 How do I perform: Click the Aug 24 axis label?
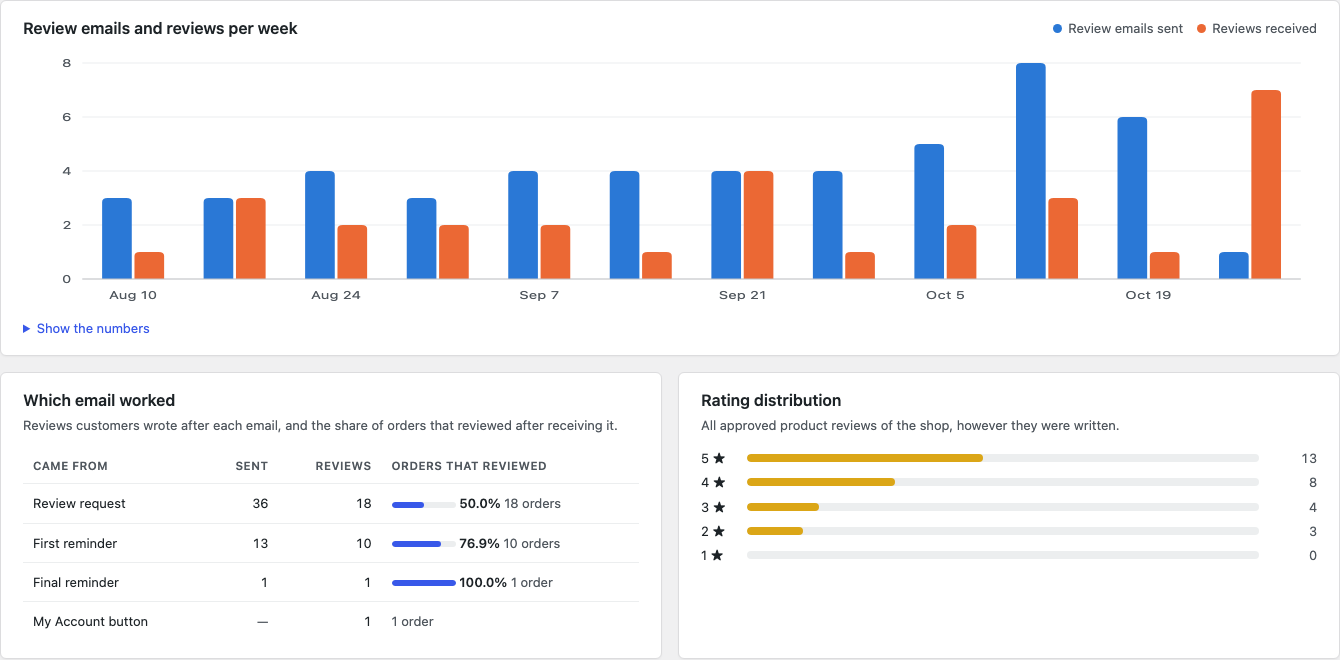pyautogui.click(x=336, y=295)
